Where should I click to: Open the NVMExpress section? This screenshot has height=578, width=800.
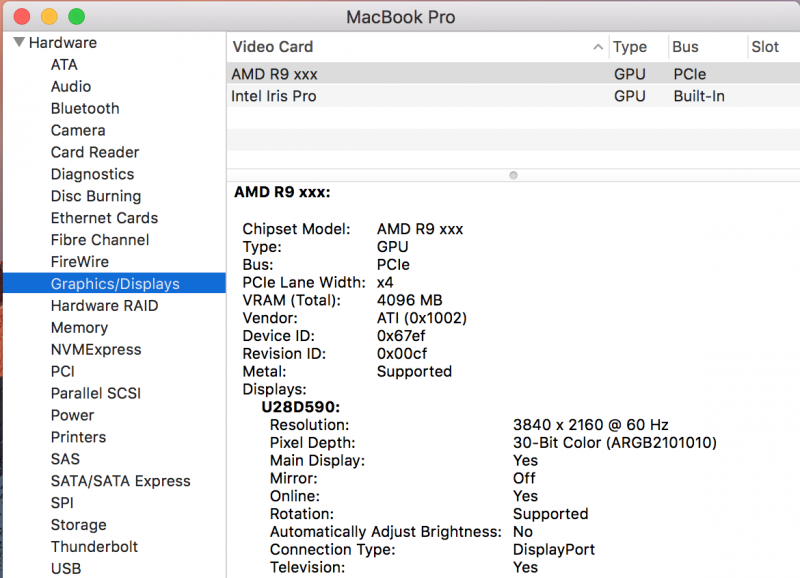[96, 350]
